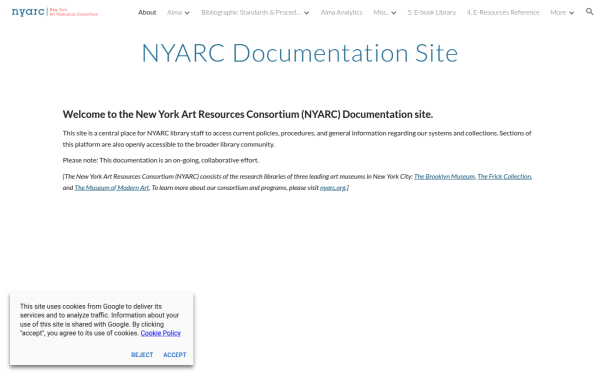The height and width of the screenshot is (375, 600).
Task: Open 4. E-Resources Reference page
Action: coord(503,12)
